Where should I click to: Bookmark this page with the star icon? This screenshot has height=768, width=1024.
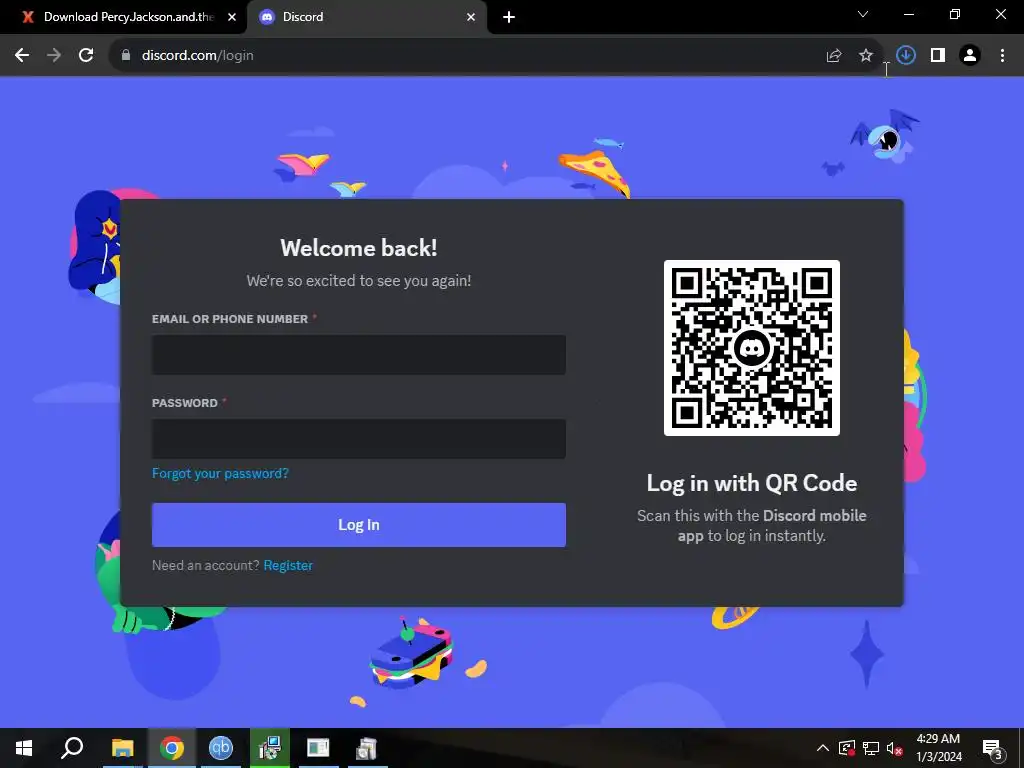(x=866, y=56)
